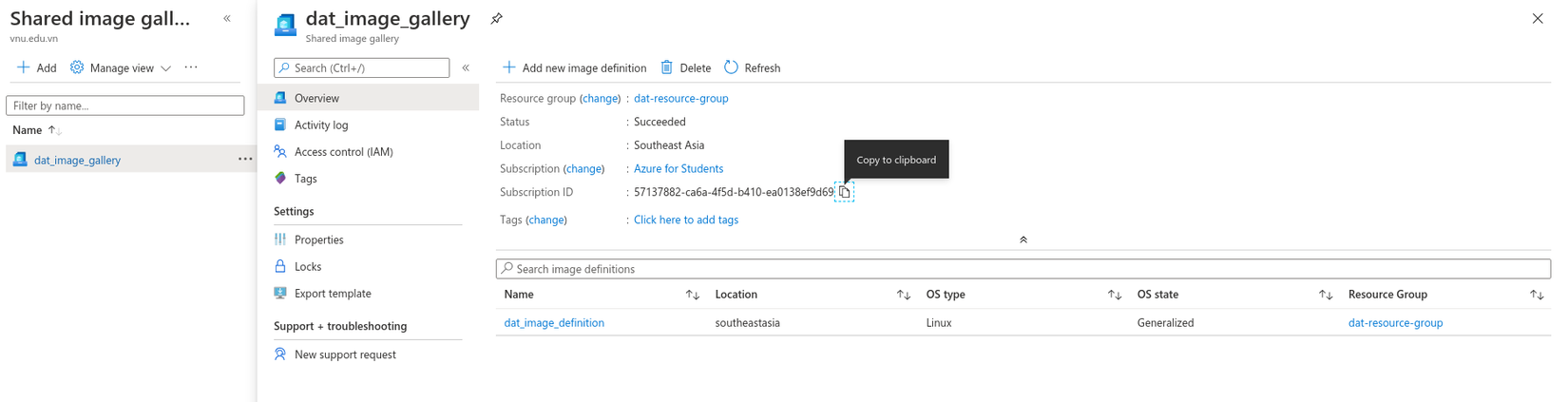
Task: Open more options ellipsis beside Manage view
Action: [x=191, y=67]
